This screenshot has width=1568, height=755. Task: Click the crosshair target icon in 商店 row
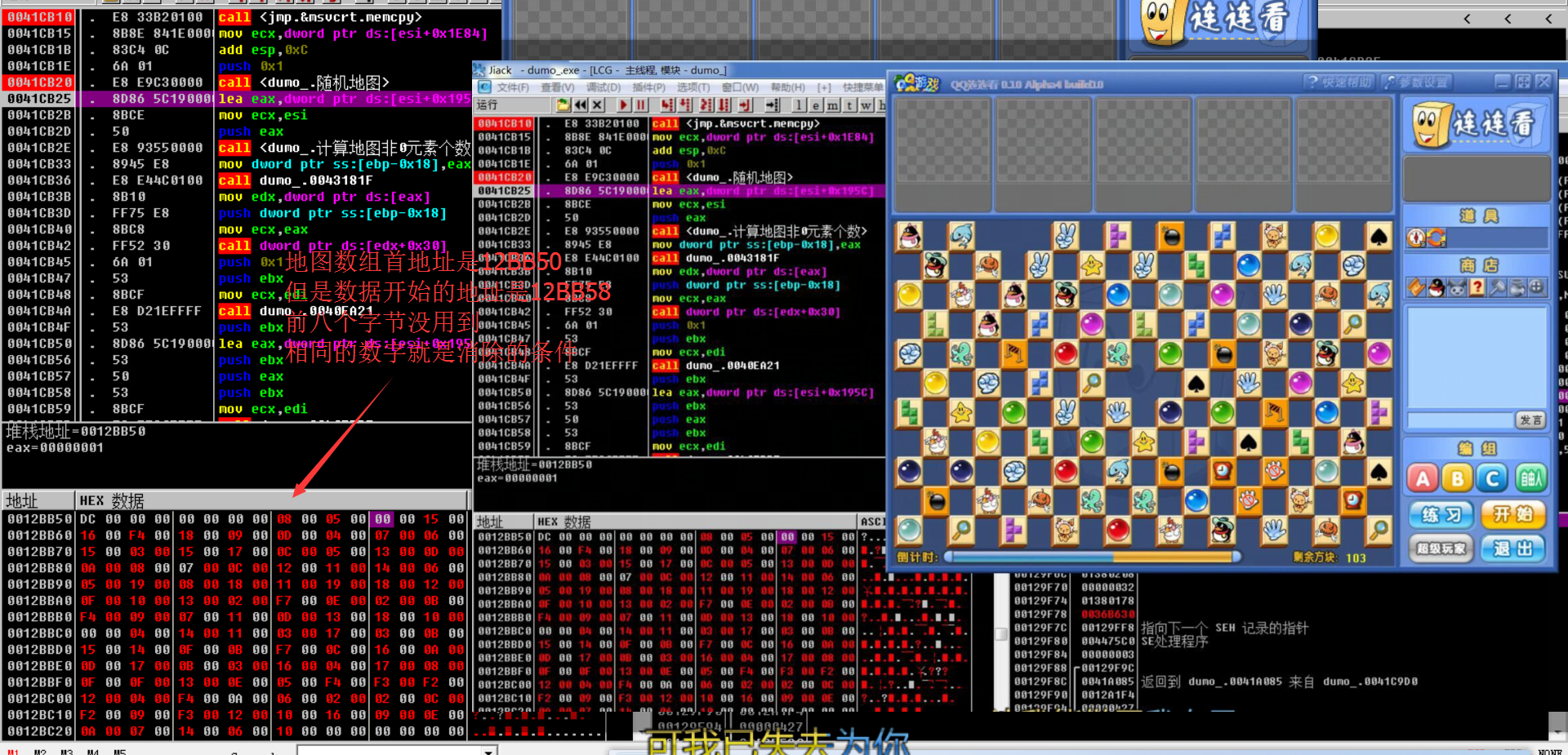click(1536, 287)
